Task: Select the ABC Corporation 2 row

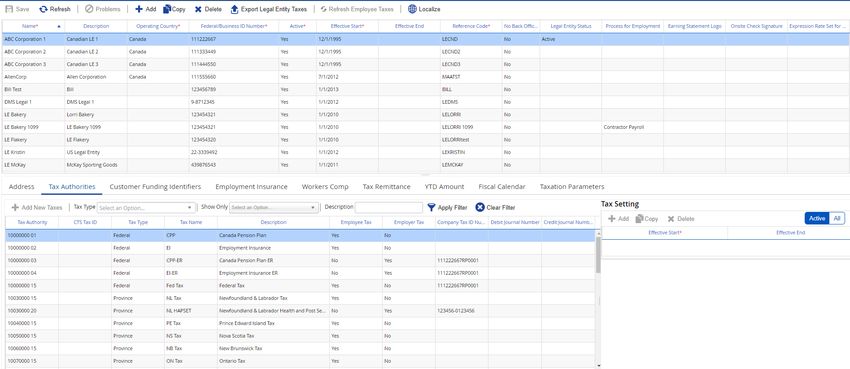Action: [425, 52]
